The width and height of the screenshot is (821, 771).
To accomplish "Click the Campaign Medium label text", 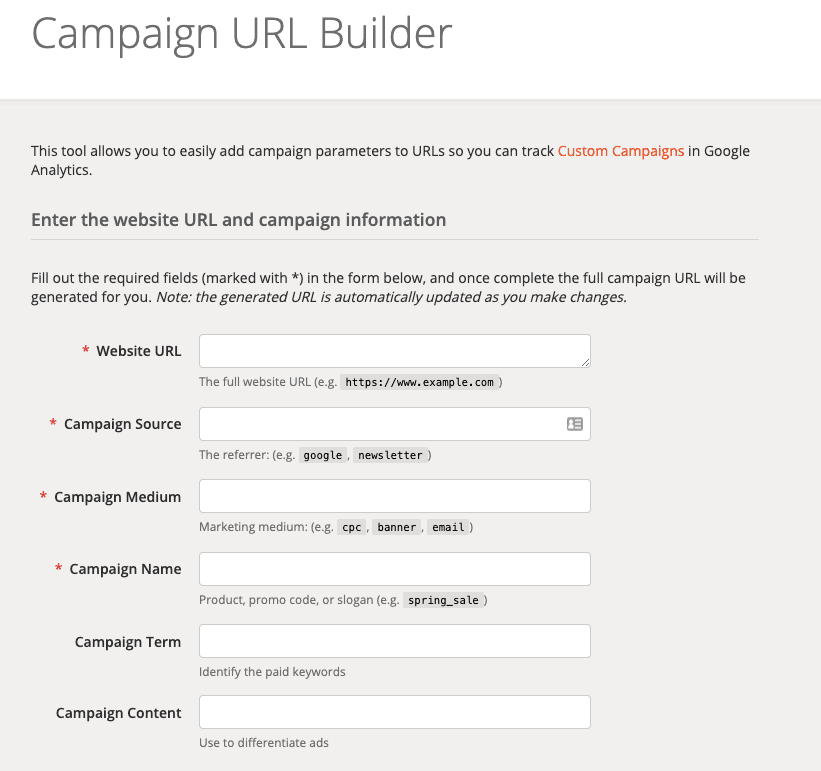I will click(117, 497).
